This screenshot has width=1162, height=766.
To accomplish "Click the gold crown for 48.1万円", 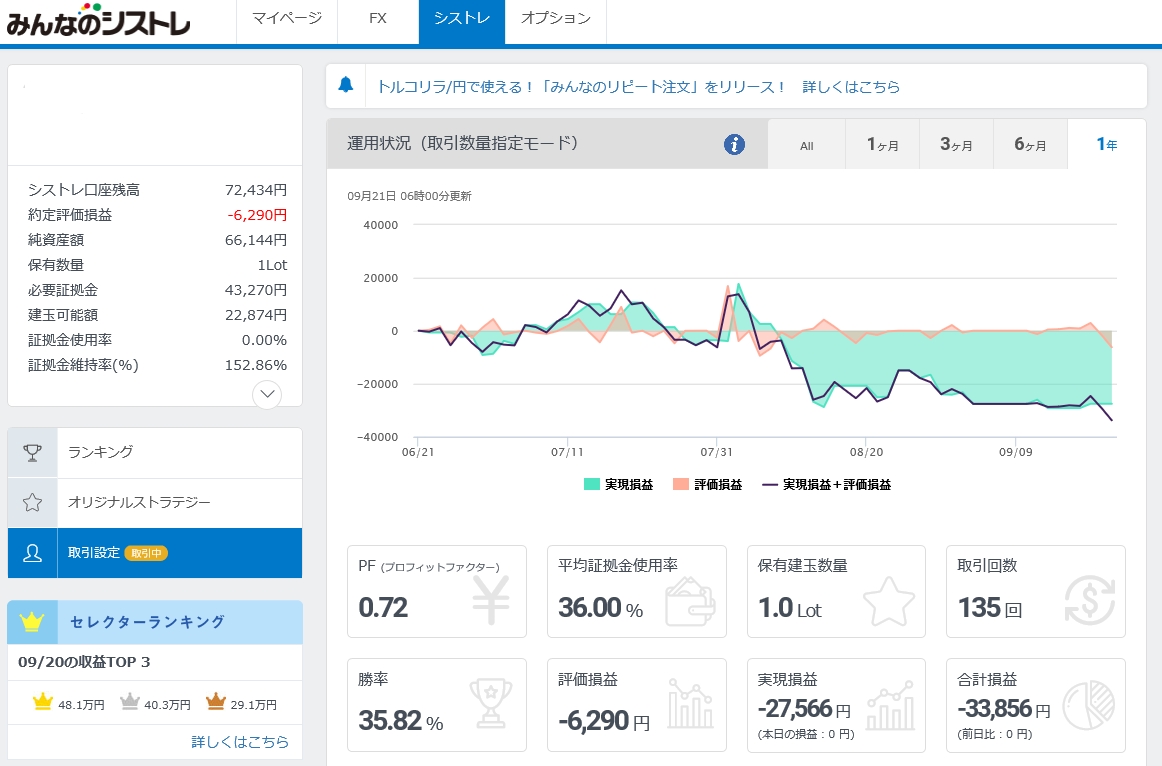I will 42,703.
